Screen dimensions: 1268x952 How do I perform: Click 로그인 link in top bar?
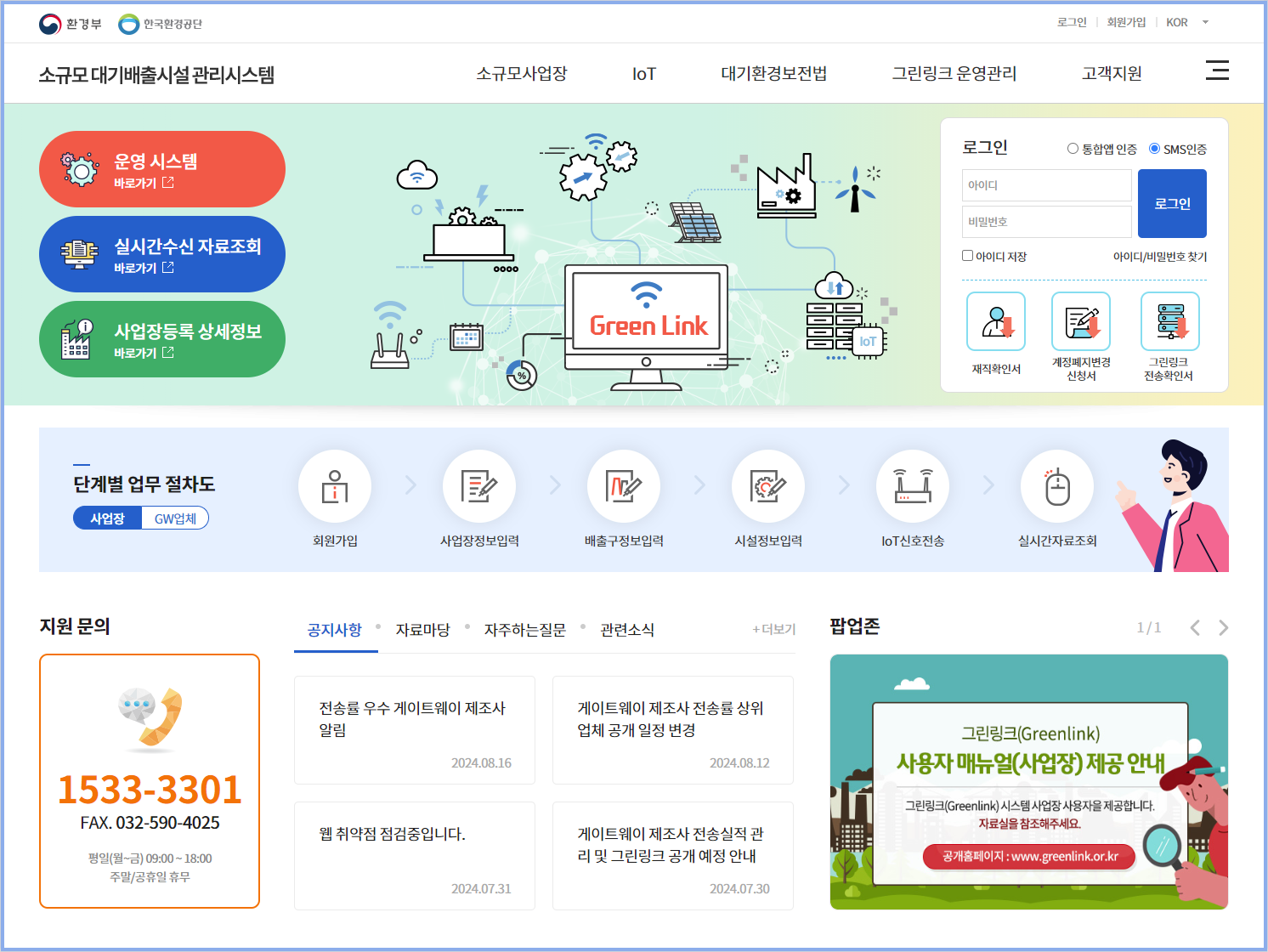pyautogui.click(x=1072, y=23)
